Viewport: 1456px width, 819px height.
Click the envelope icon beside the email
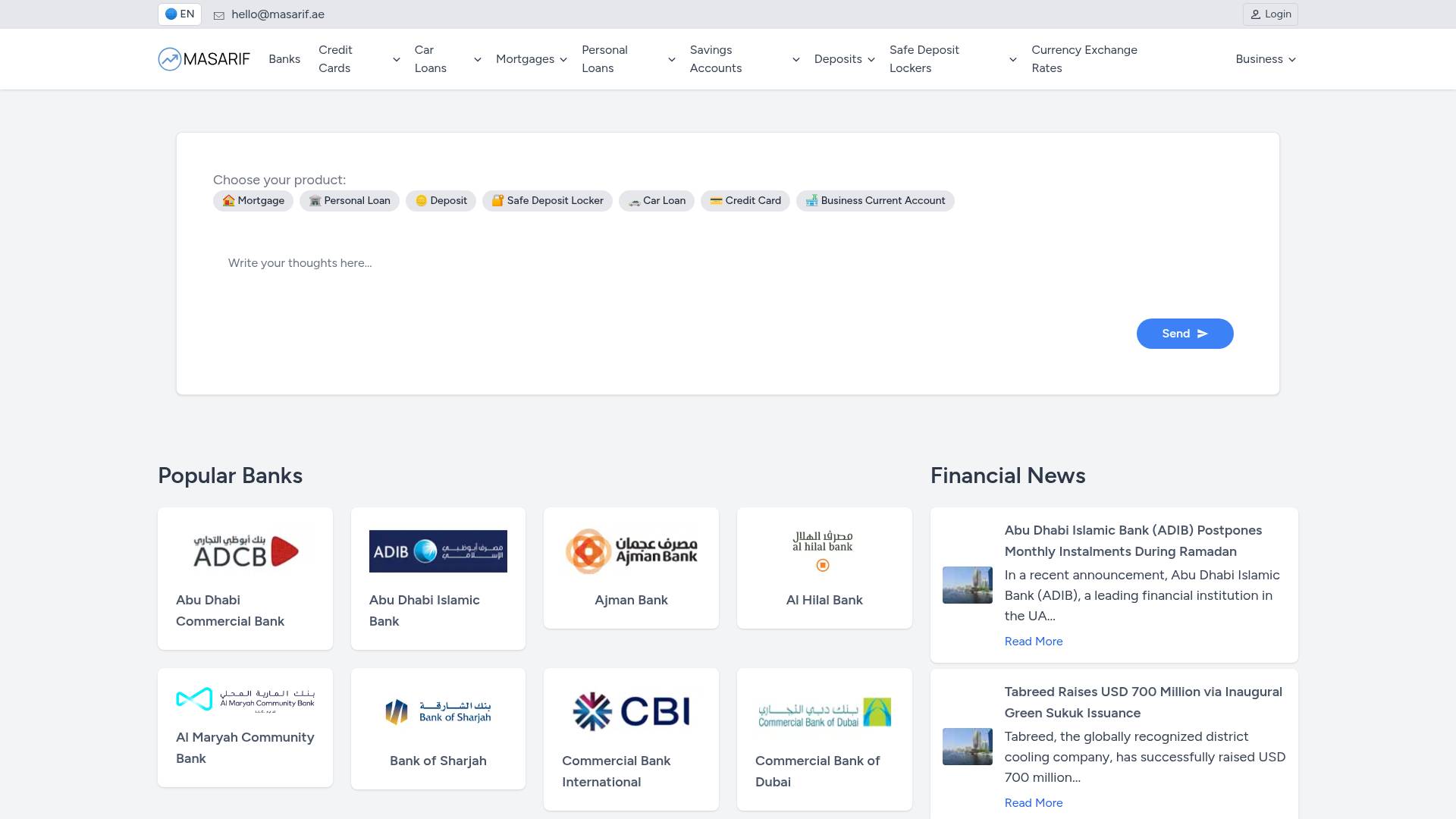[x=219, y=15]
